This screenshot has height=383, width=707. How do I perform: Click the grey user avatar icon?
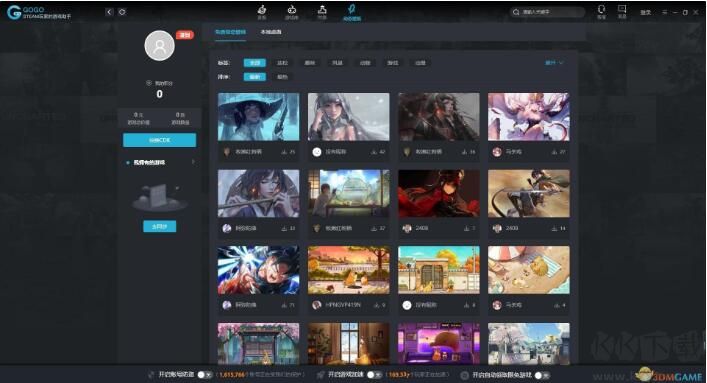160,46
